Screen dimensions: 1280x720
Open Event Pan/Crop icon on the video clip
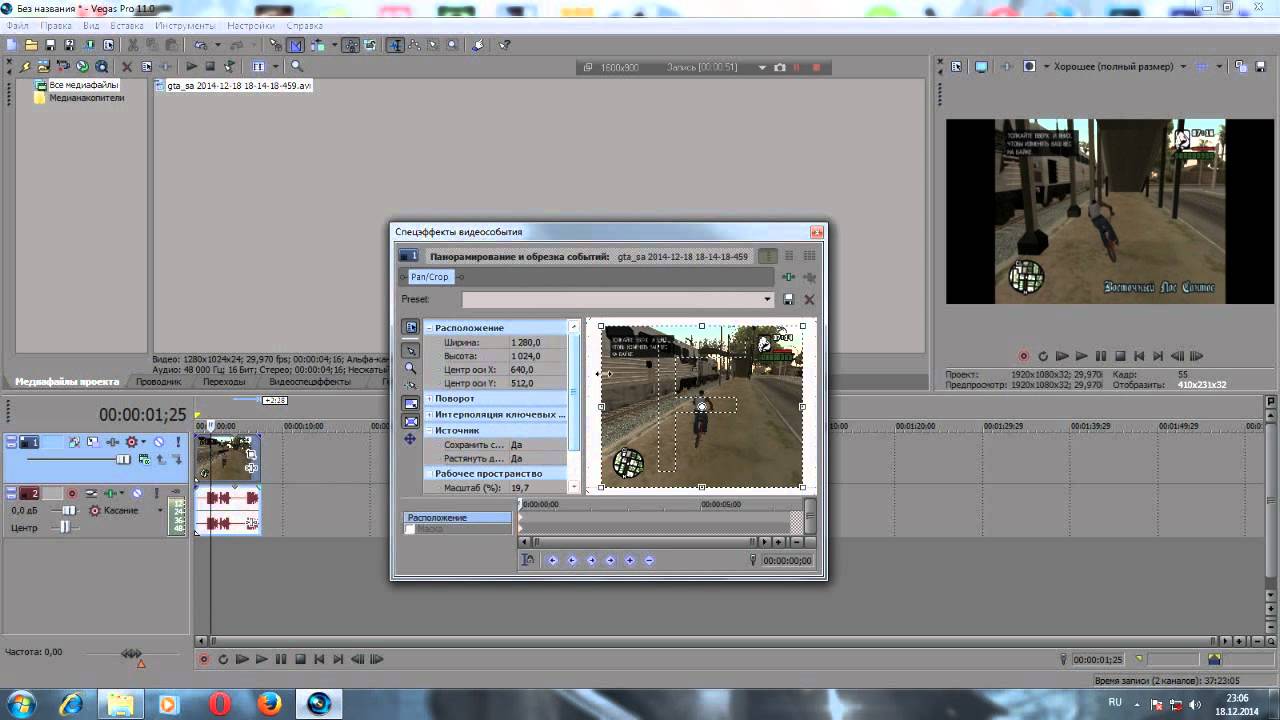pos(251,454)
